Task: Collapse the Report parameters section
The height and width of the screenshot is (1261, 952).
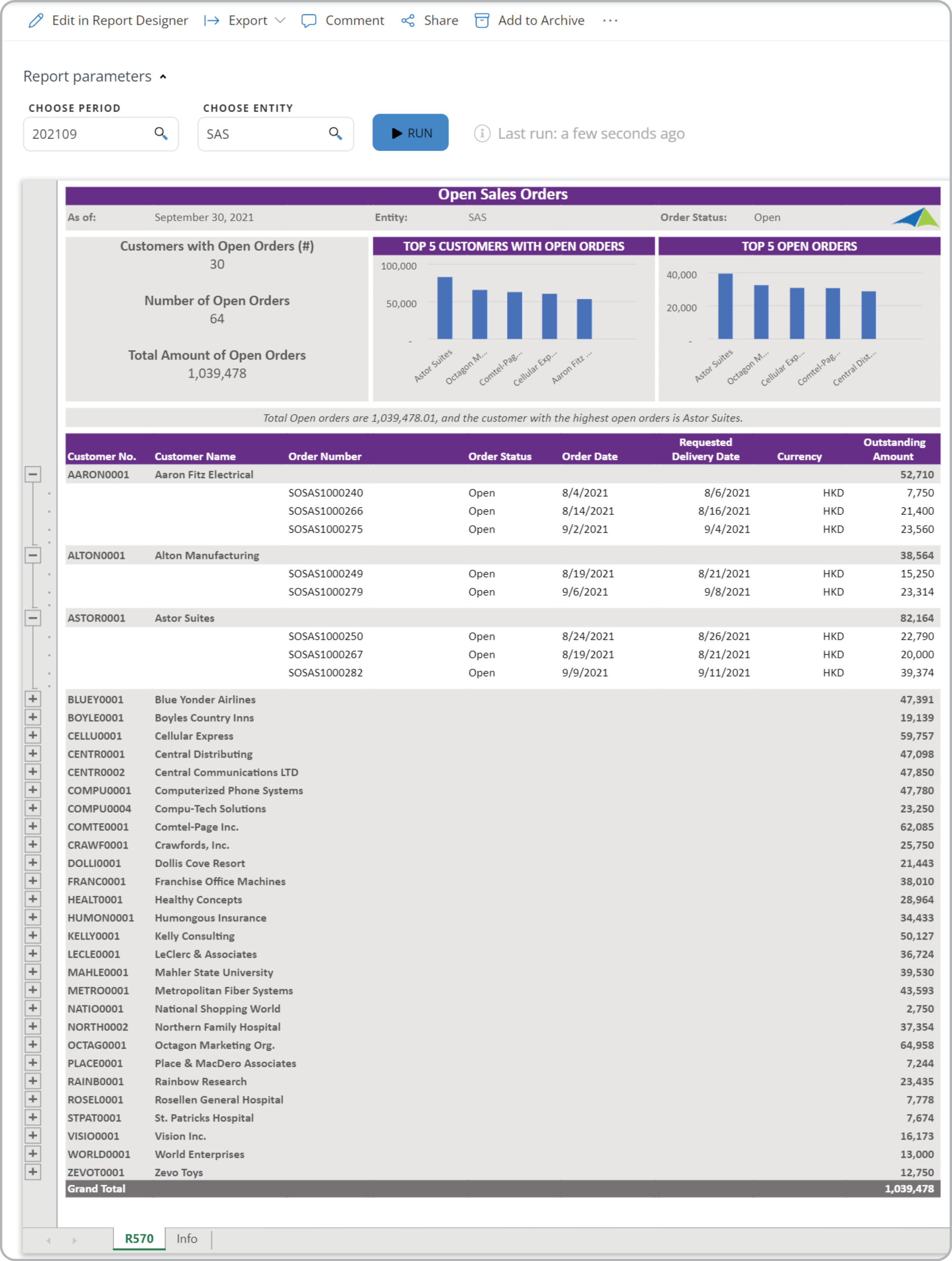Action: (163, 77)
